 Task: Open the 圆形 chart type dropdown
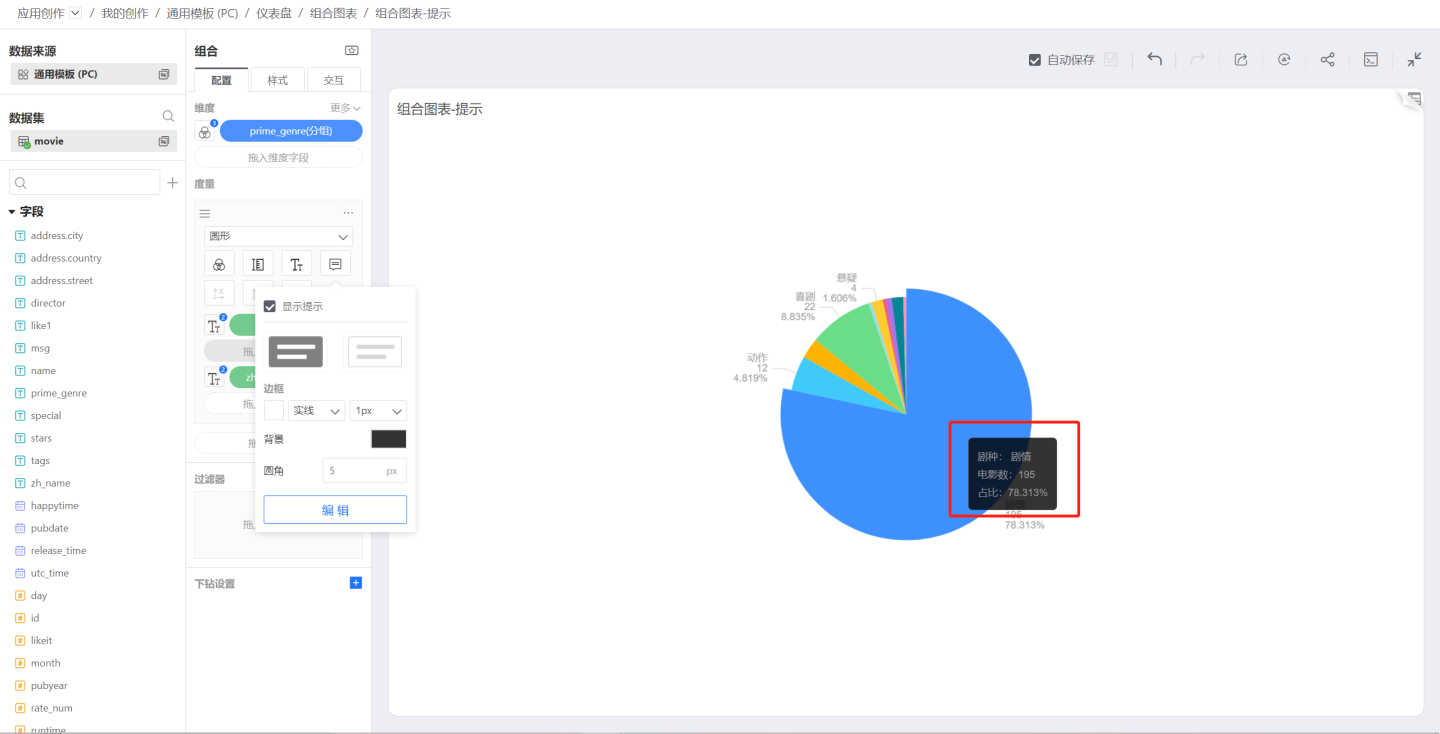coord(278,237)
